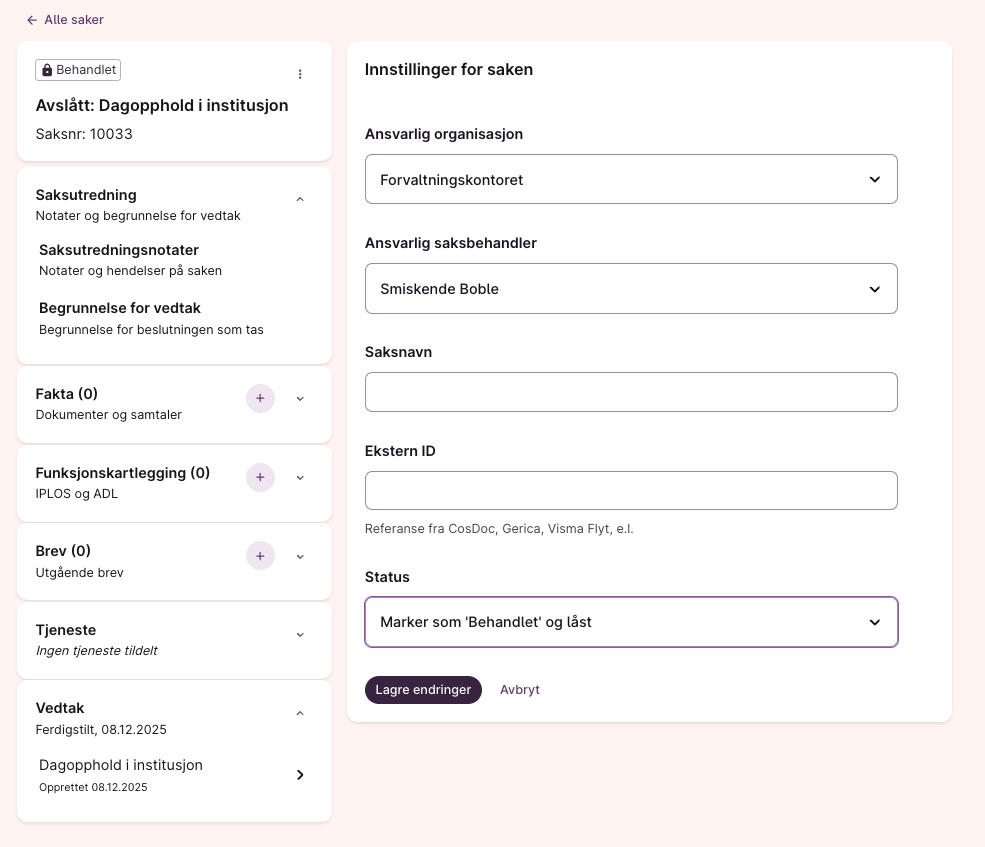This screenshot has width=985, height=847.
Task: Open the Ansvarlig saksbehandler dropdown
Action: point(631,289)
